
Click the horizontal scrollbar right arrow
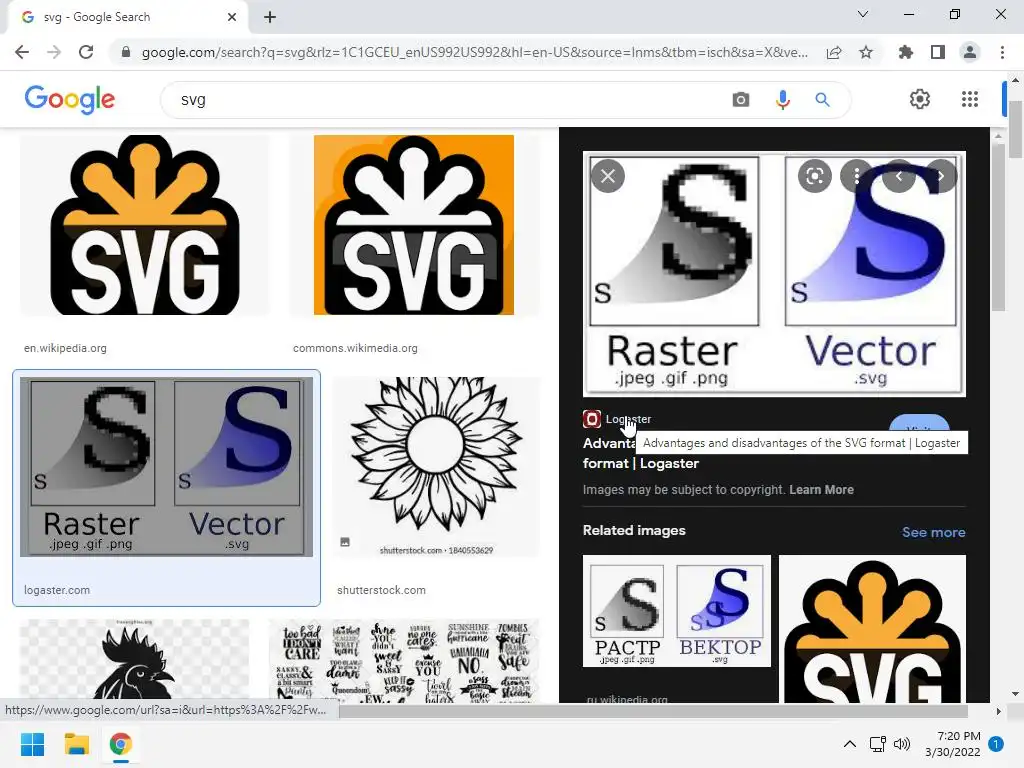pyautogui.click(x=998, y=711)
